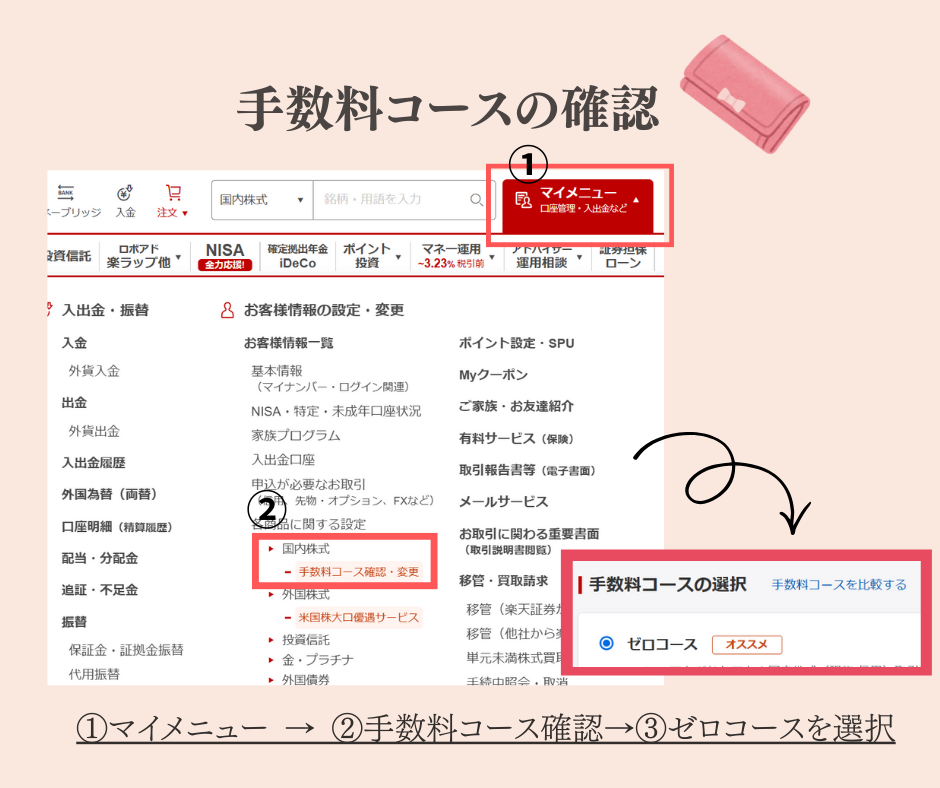
Task: Click the 米国株大口優遇サービス link
Action: click(x=358, y=617)
